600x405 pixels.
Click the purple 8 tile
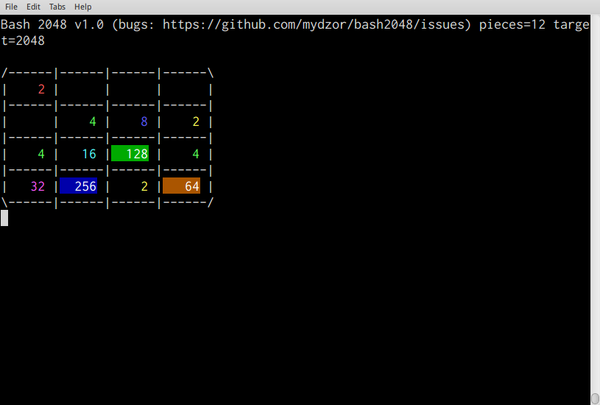click(x=144, y=122)
